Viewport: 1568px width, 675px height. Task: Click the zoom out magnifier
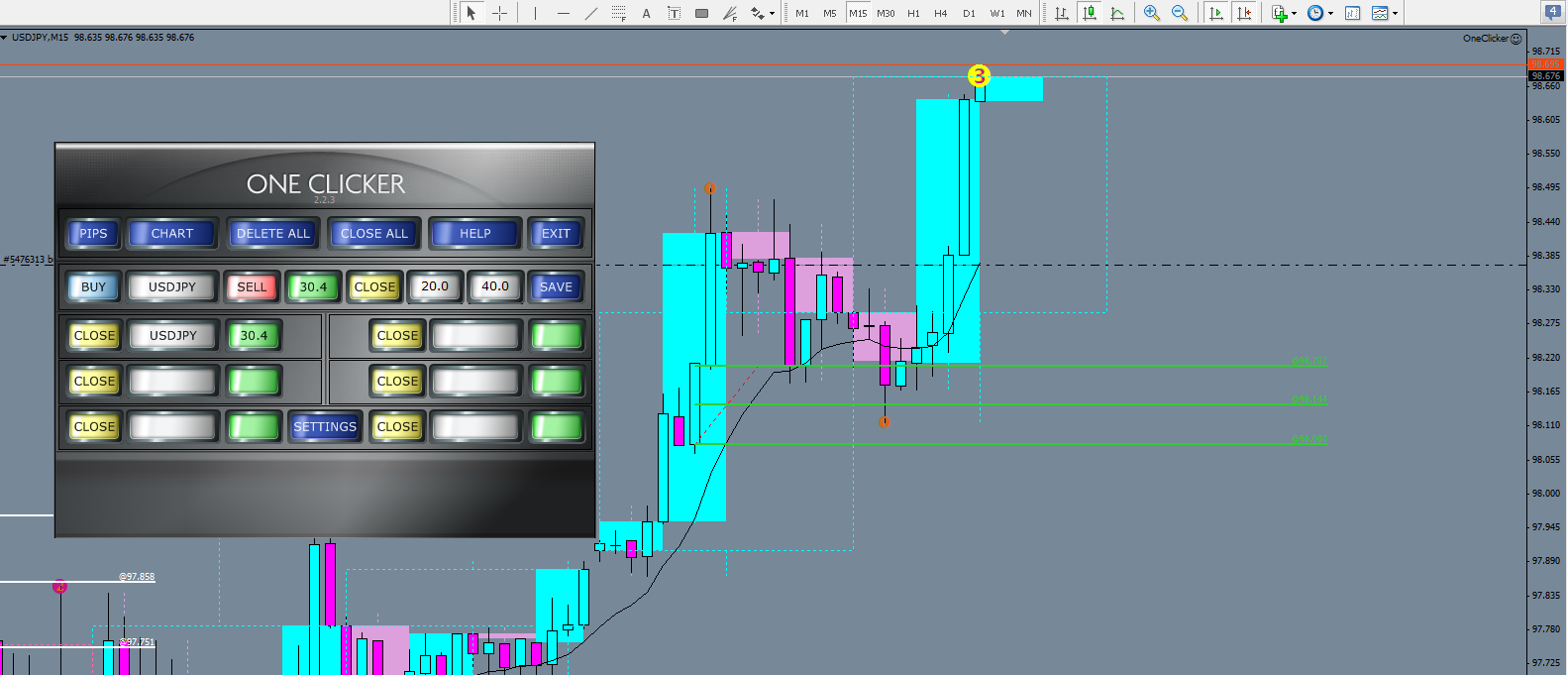coord(1180,13)
